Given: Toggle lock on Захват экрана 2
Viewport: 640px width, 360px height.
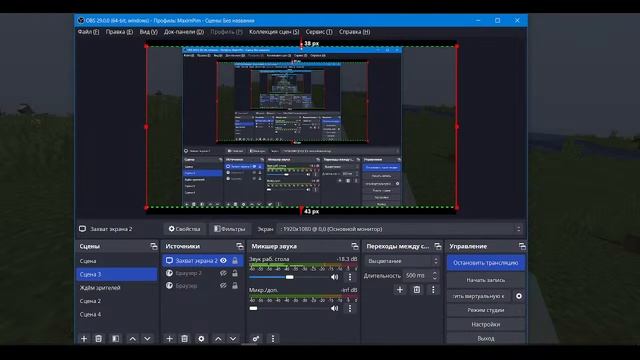Looking at the screenshot, I should [x=235, y=260].
